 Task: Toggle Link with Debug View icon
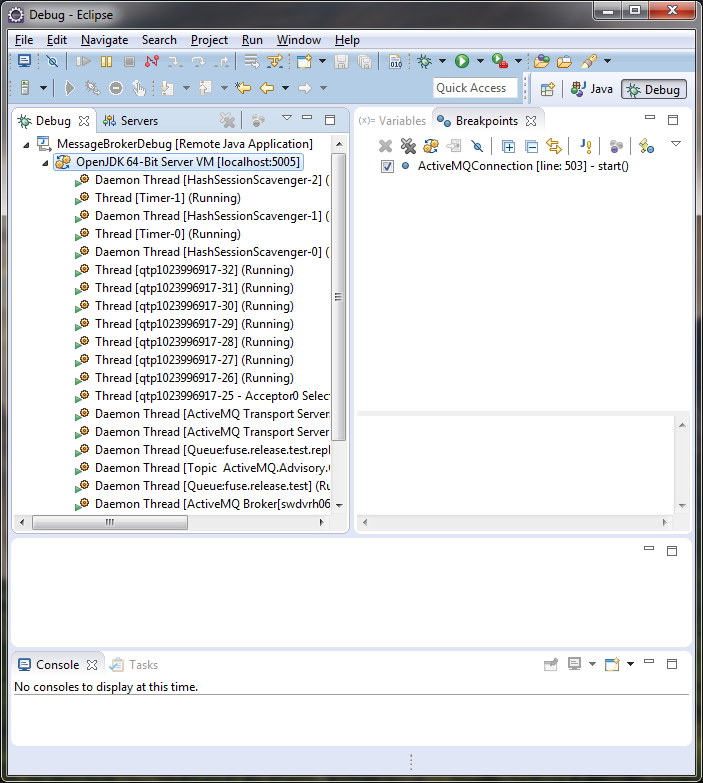coord(554,146)
